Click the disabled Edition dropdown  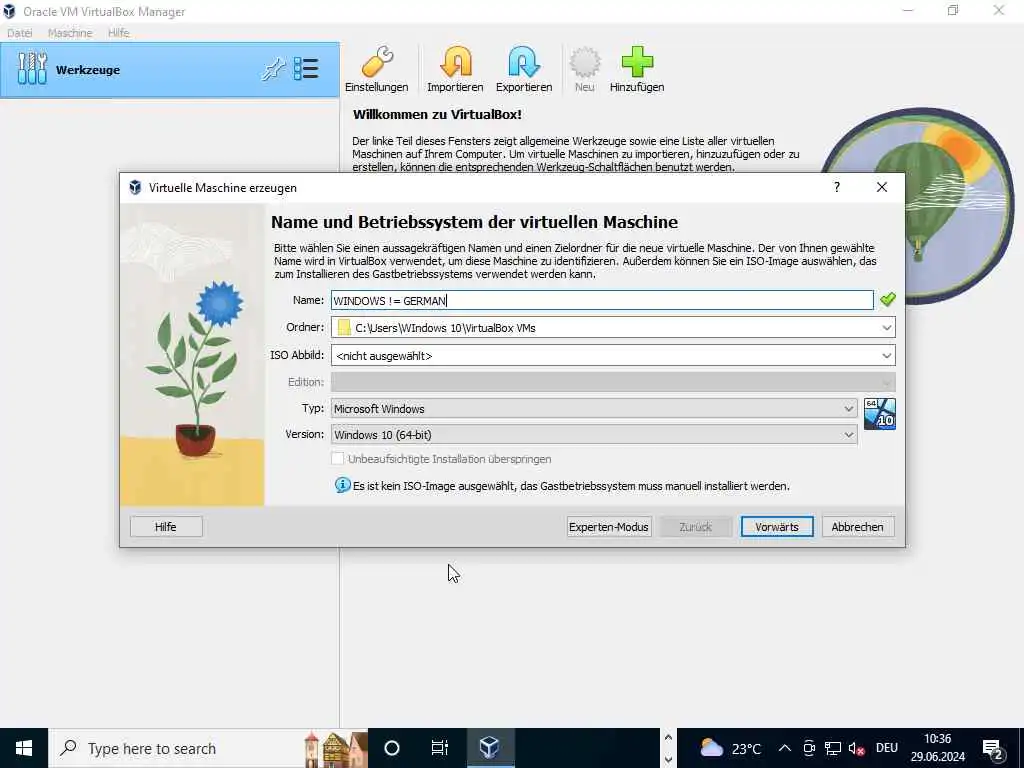[613, 382]
